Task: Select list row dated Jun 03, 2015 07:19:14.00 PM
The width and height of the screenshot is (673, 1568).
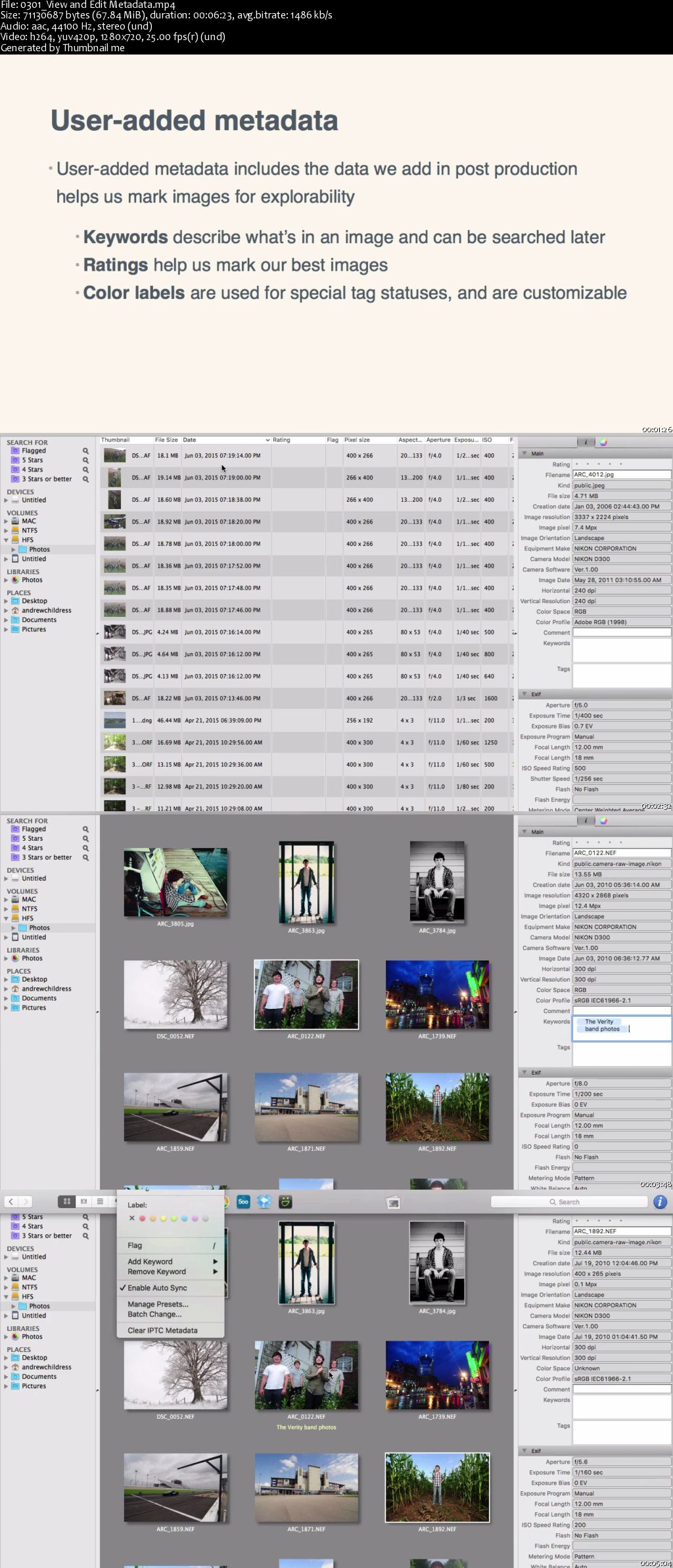Action: click(x=308, y=456)
